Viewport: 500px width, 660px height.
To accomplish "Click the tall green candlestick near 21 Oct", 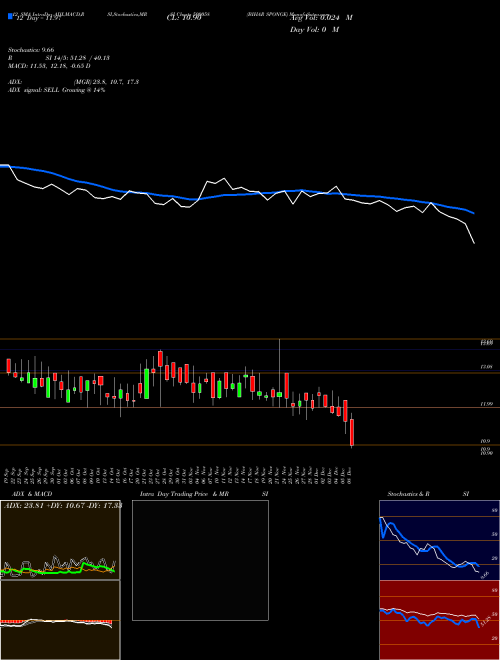I will (146, 383).
